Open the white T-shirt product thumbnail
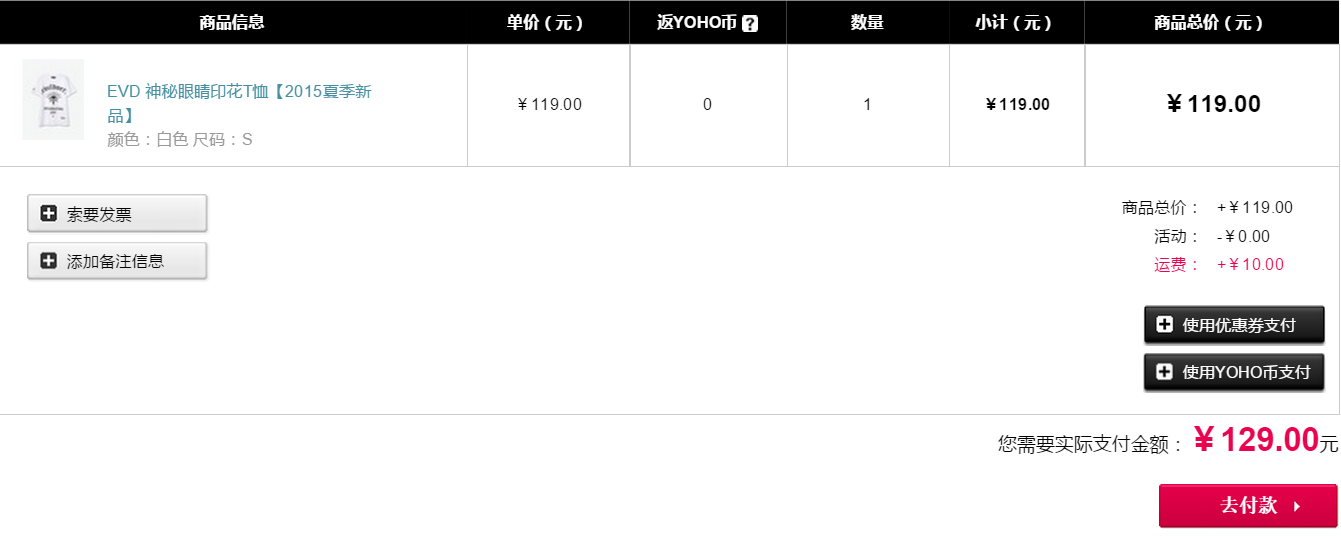 click(53, 99)
